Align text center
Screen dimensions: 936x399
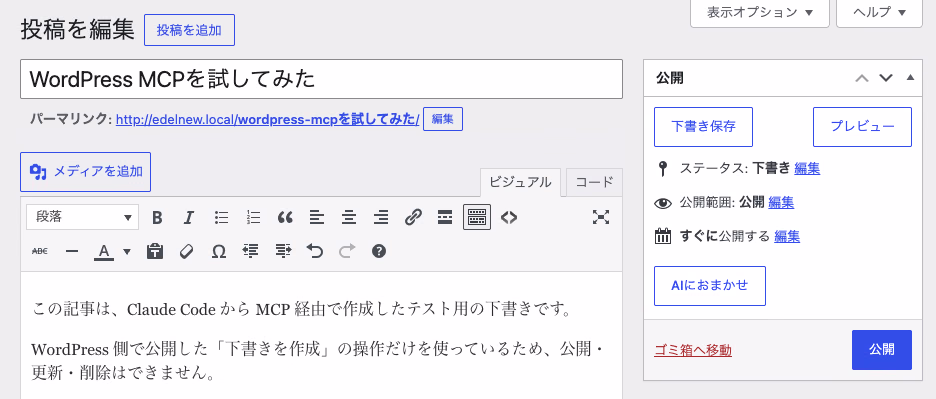pos(349,217)
